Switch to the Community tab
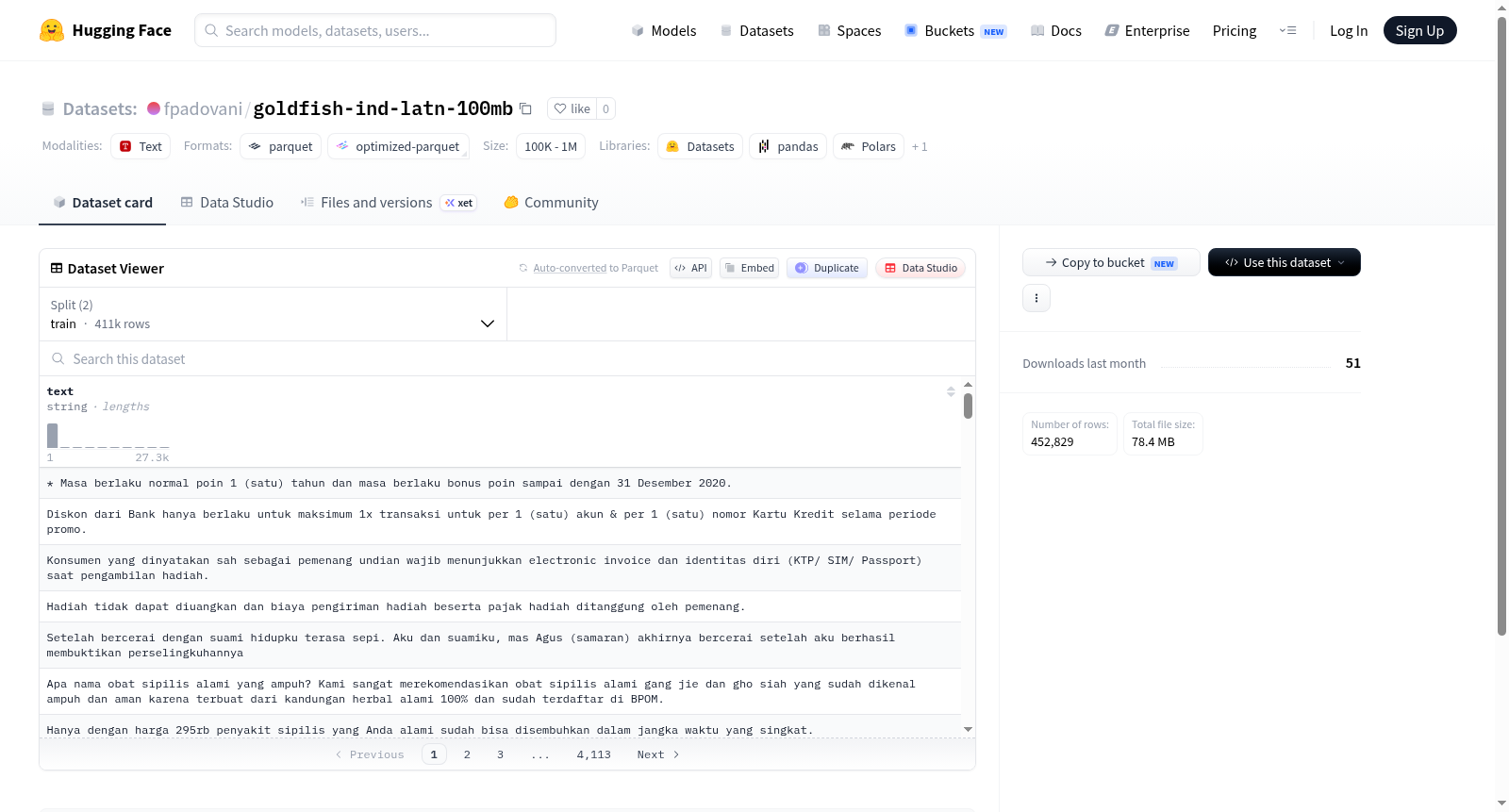Viewport: 1509px width, 812px height. pos(551,203)
